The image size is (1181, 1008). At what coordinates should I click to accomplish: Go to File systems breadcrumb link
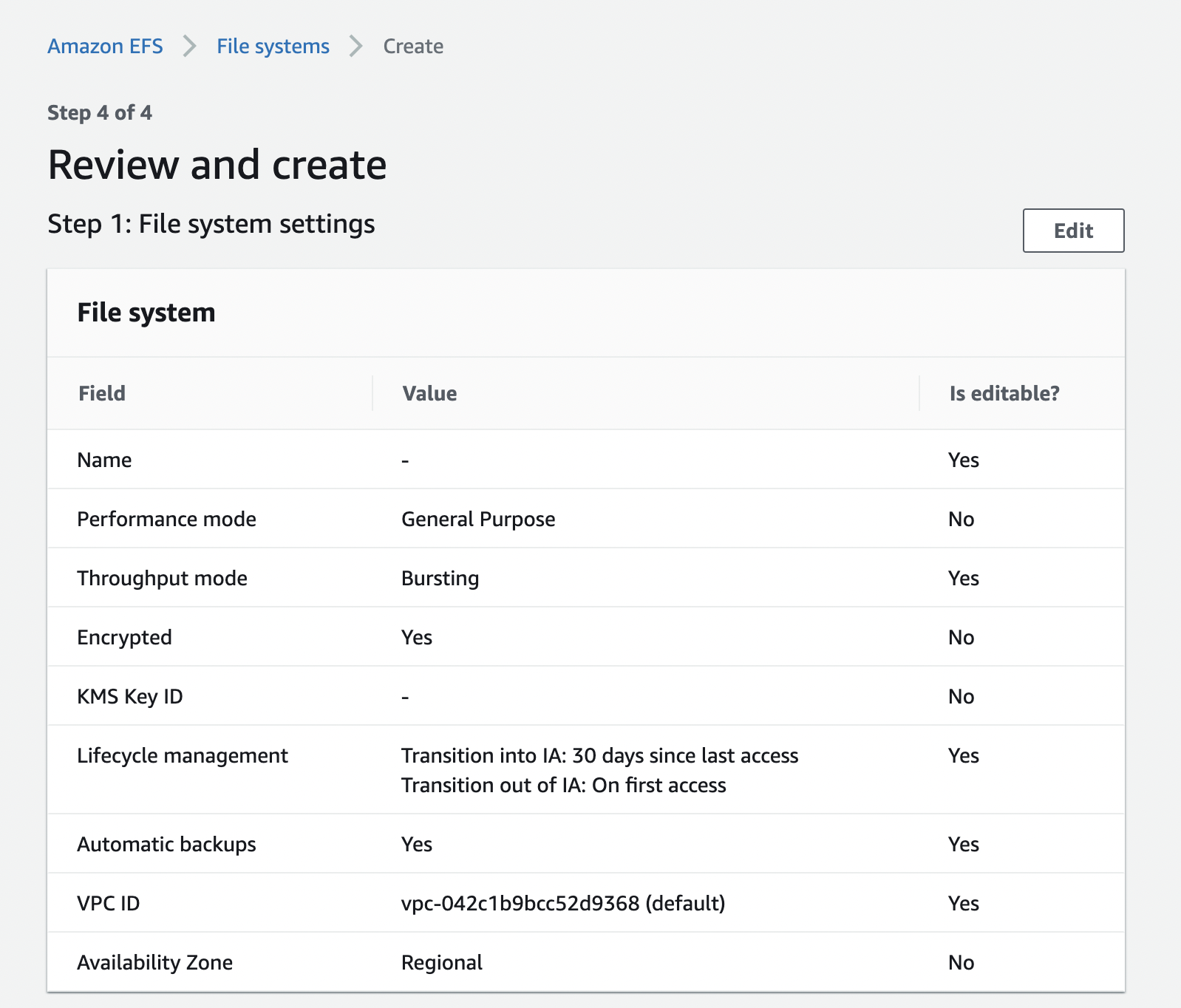(x=273, y=46)
